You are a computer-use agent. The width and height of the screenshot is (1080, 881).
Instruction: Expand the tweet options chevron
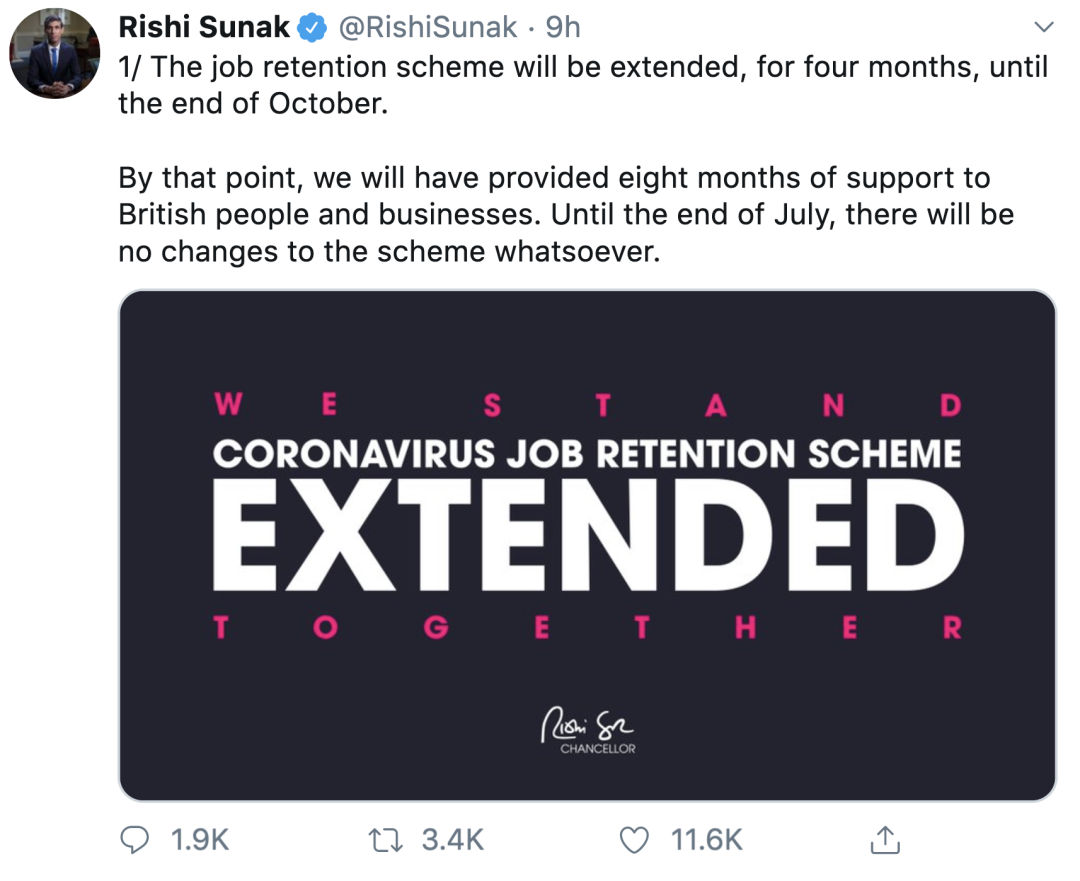tap(1043, 26)
